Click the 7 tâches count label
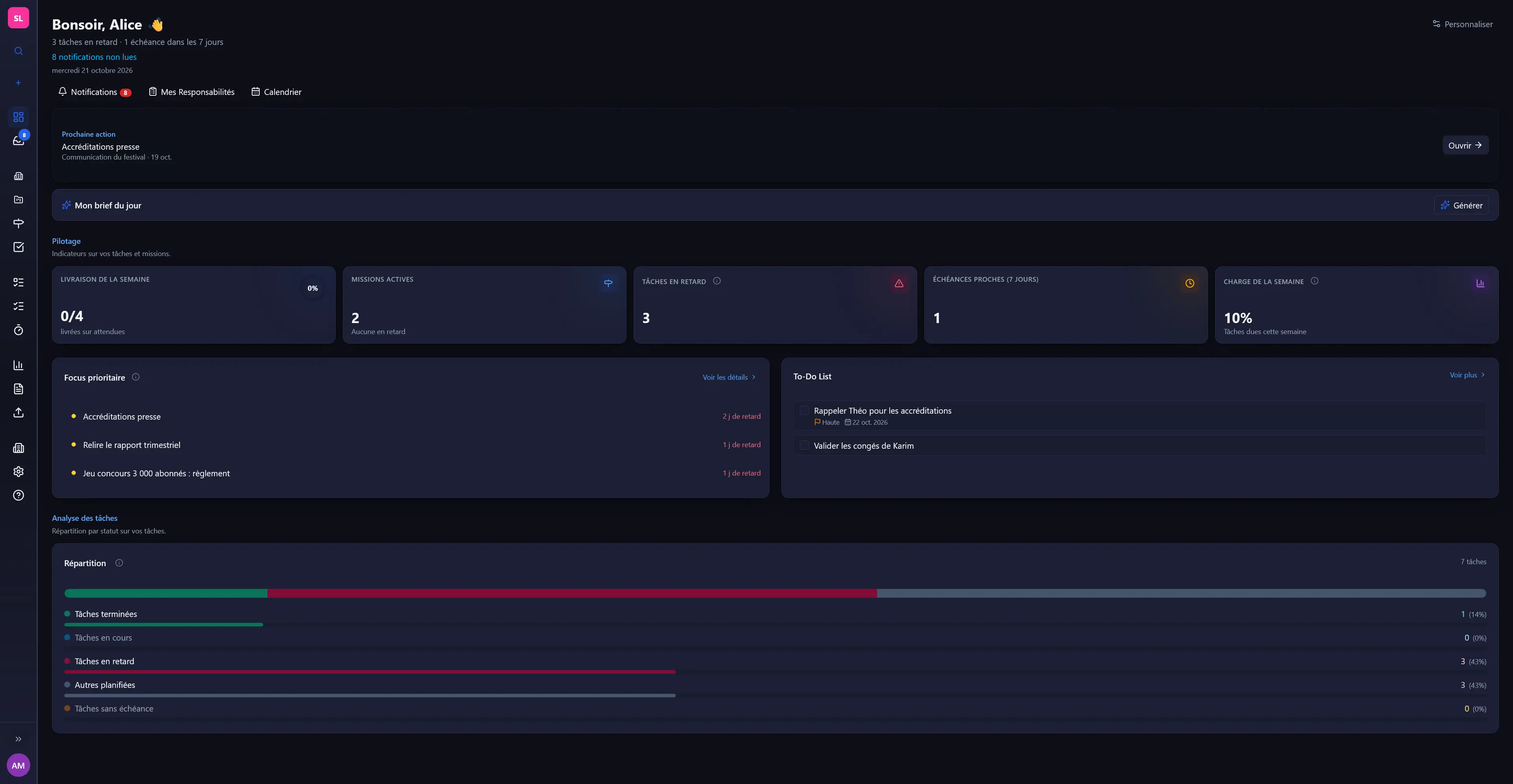The image size is (1513, 784). point(1473,561)
